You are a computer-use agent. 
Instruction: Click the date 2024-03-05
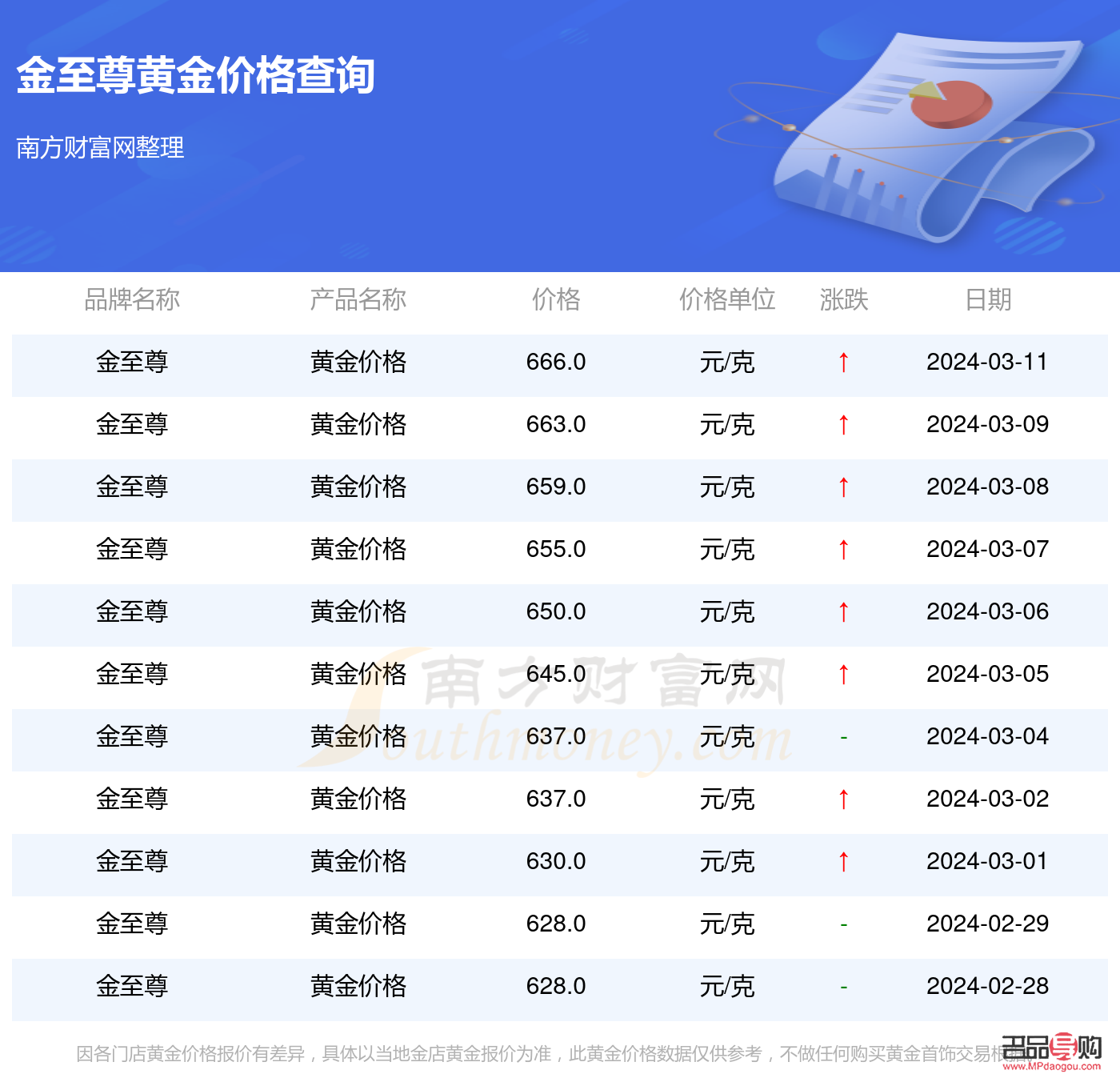pos(987,674)
